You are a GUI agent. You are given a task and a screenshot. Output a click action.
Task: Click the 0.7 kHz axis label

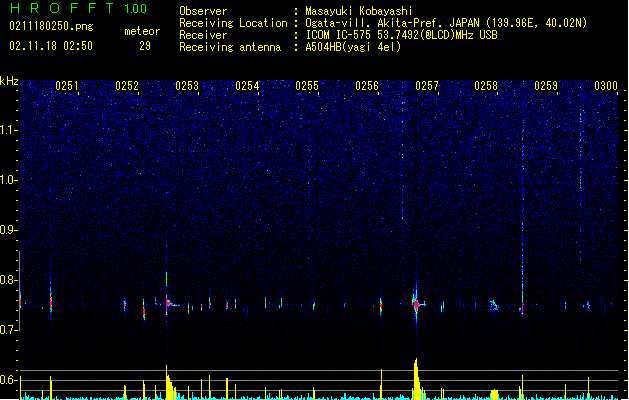click(9, 330)
